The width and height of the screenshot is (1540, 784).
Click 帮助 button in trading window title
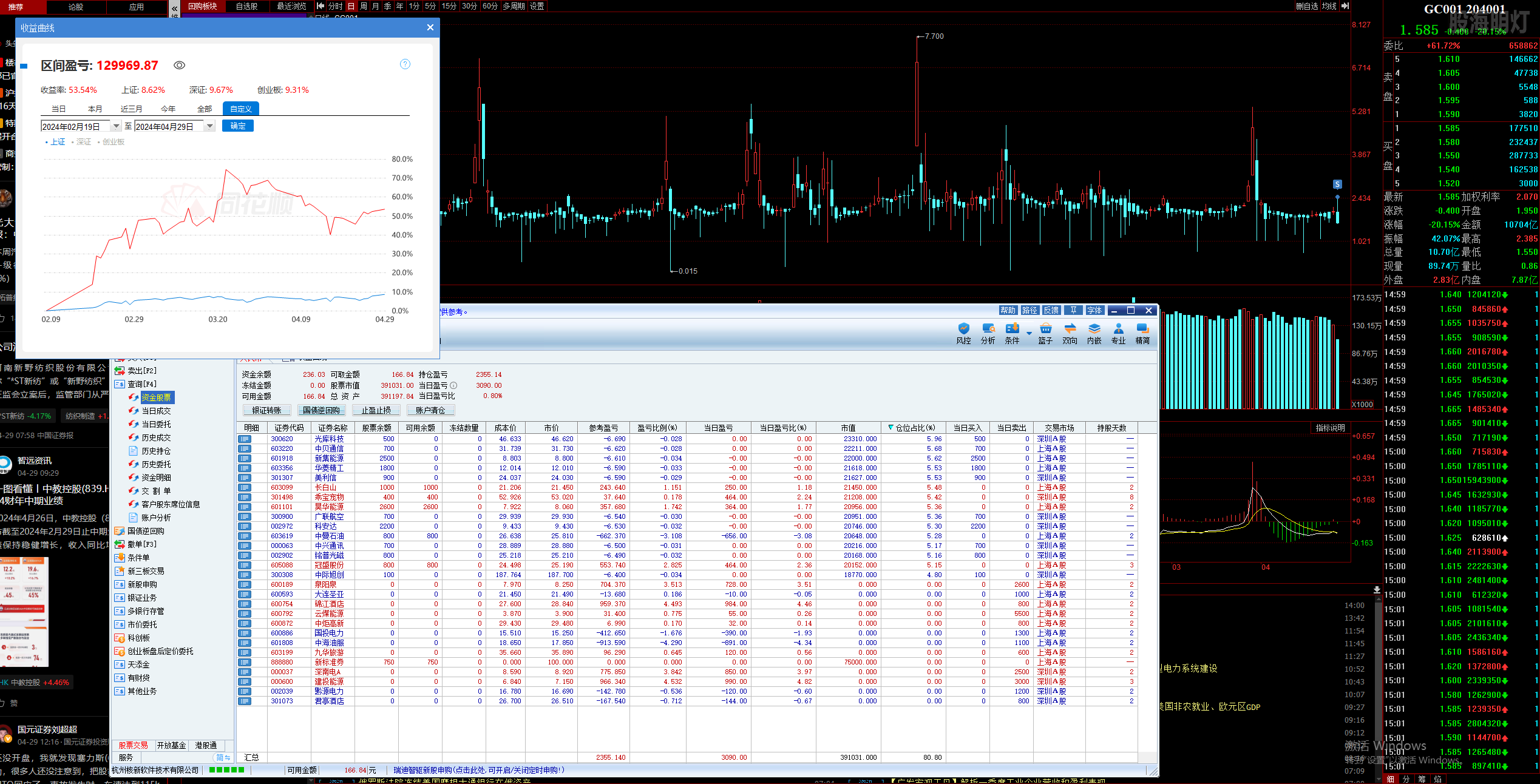[x=1008, y=310]
